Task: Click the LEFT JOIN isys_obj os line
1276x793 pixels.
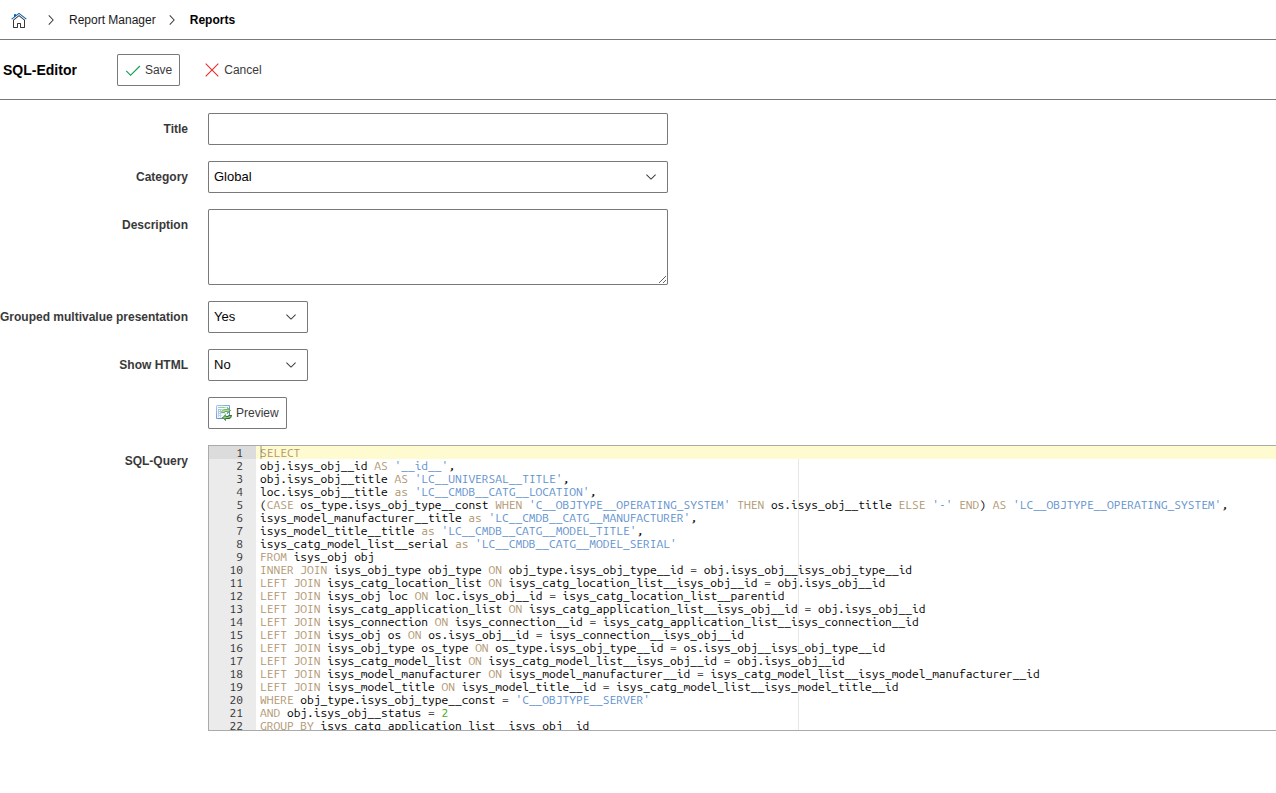Action: point(502,635)
